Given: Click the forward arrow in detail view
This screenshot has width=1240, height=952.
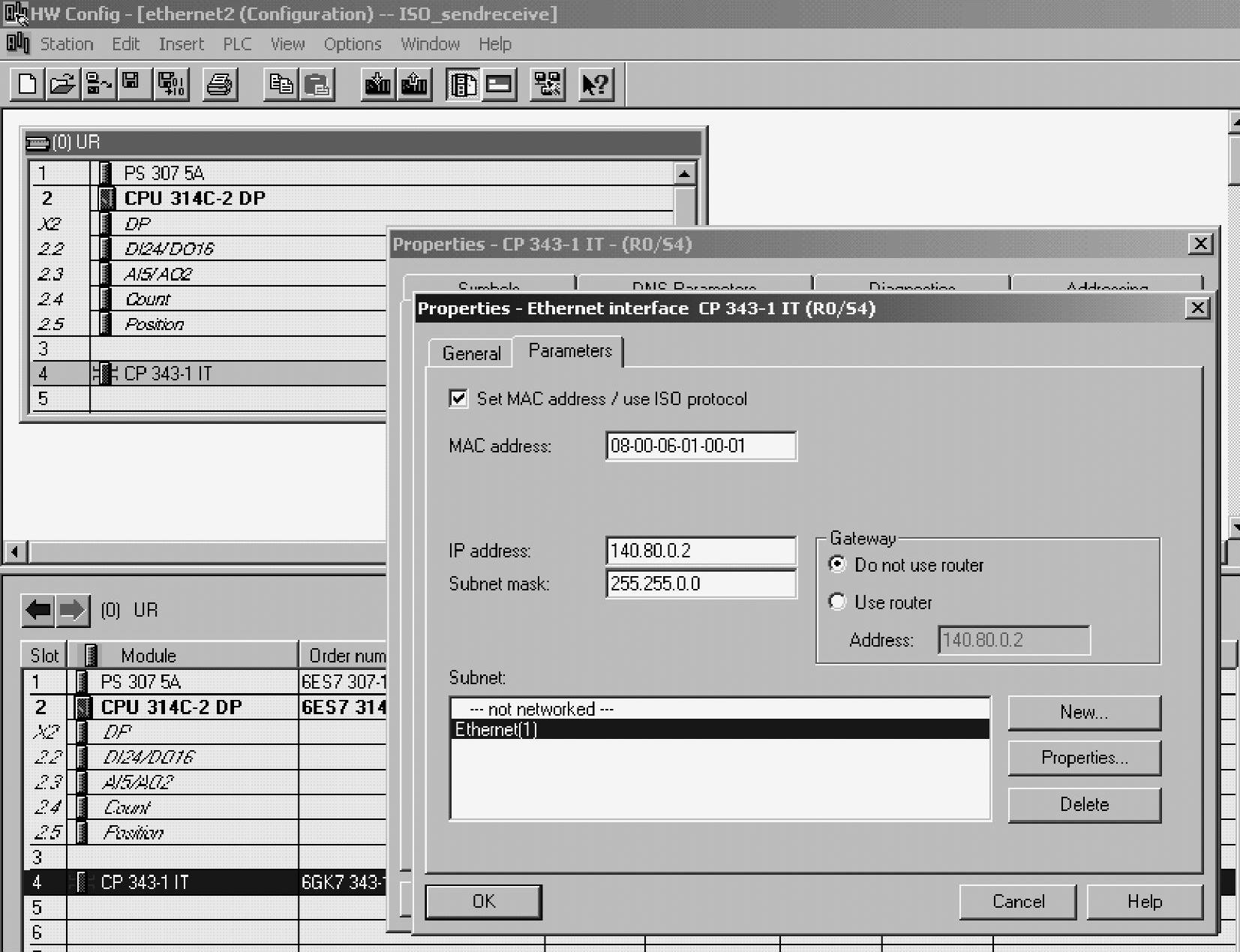Looking at the screenshot, I should [73, 610].
